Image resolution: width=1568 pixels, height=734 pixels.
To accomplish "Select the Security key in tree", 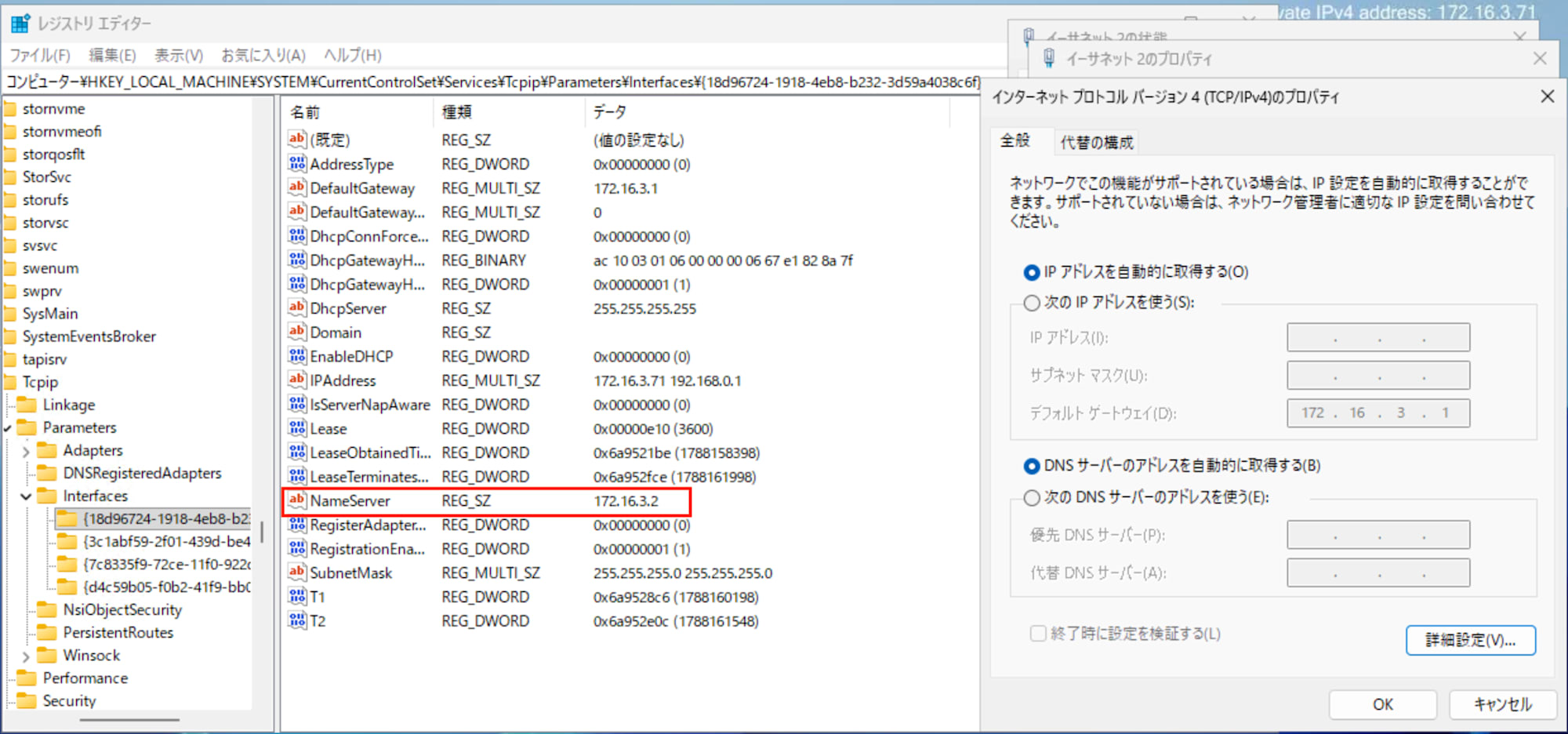I will [69, 700].
